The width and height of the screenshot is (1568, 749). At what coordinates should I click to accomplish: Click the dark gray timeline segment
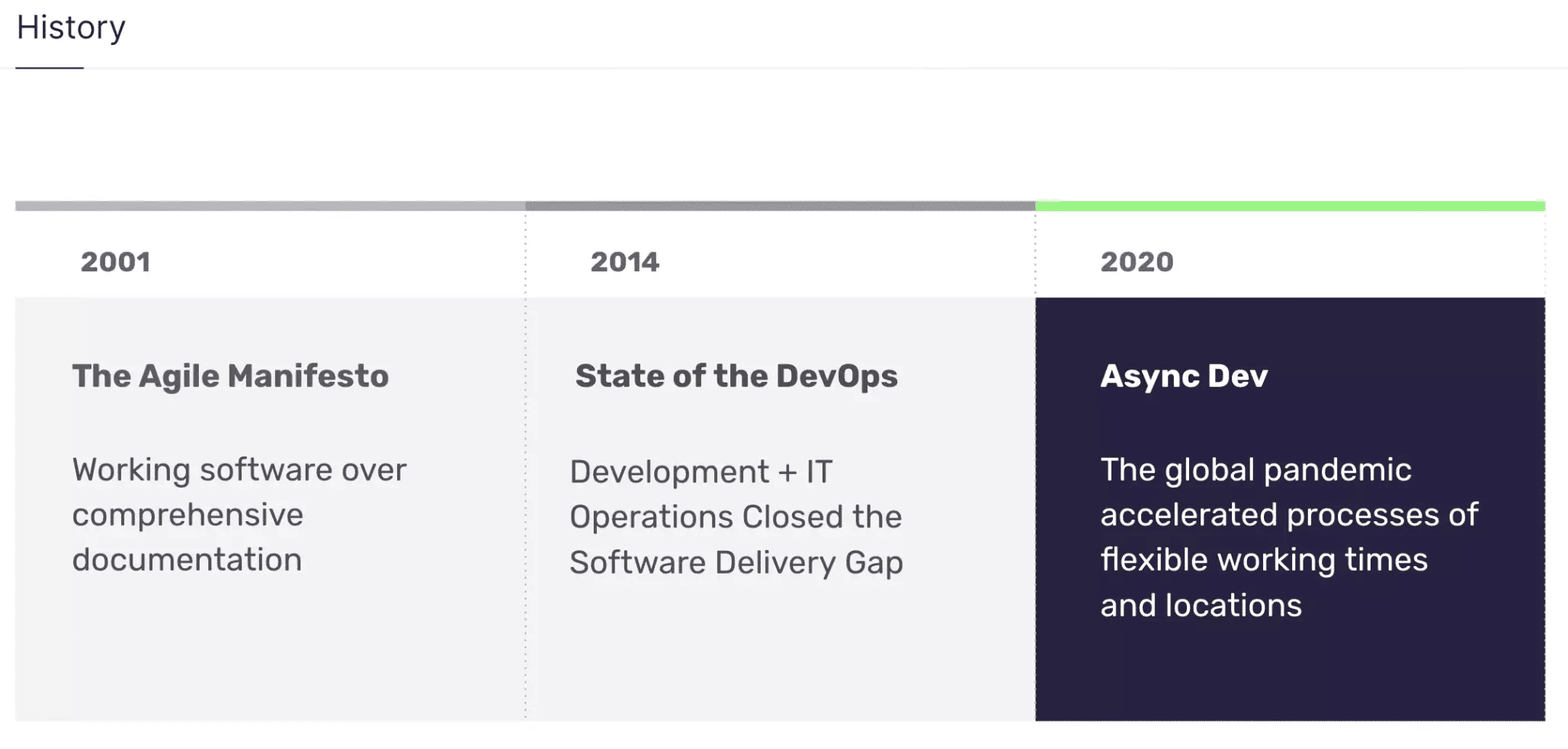(778, 204)
